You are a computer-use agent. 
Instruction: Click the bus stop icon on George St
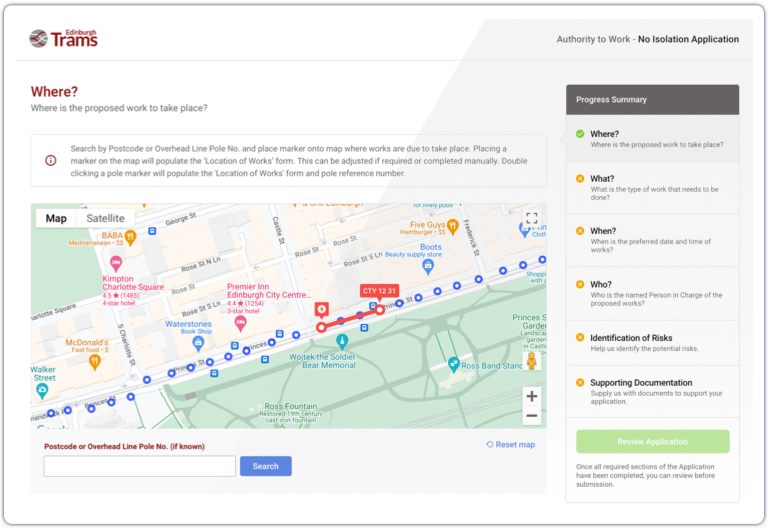[152, 231]
